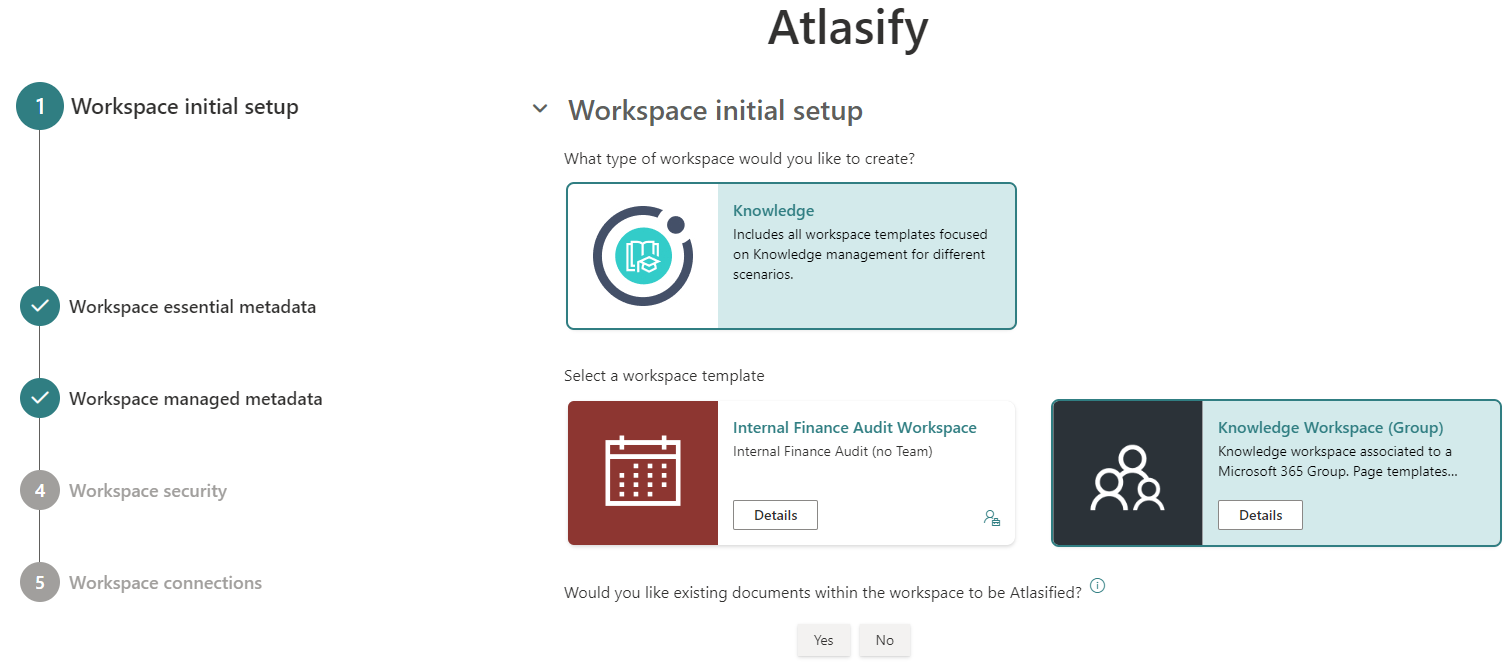The height and width of the screenshot is (666, 1507).
Task: Click 'What type of workspace' question text
Action: click(740, 159)
